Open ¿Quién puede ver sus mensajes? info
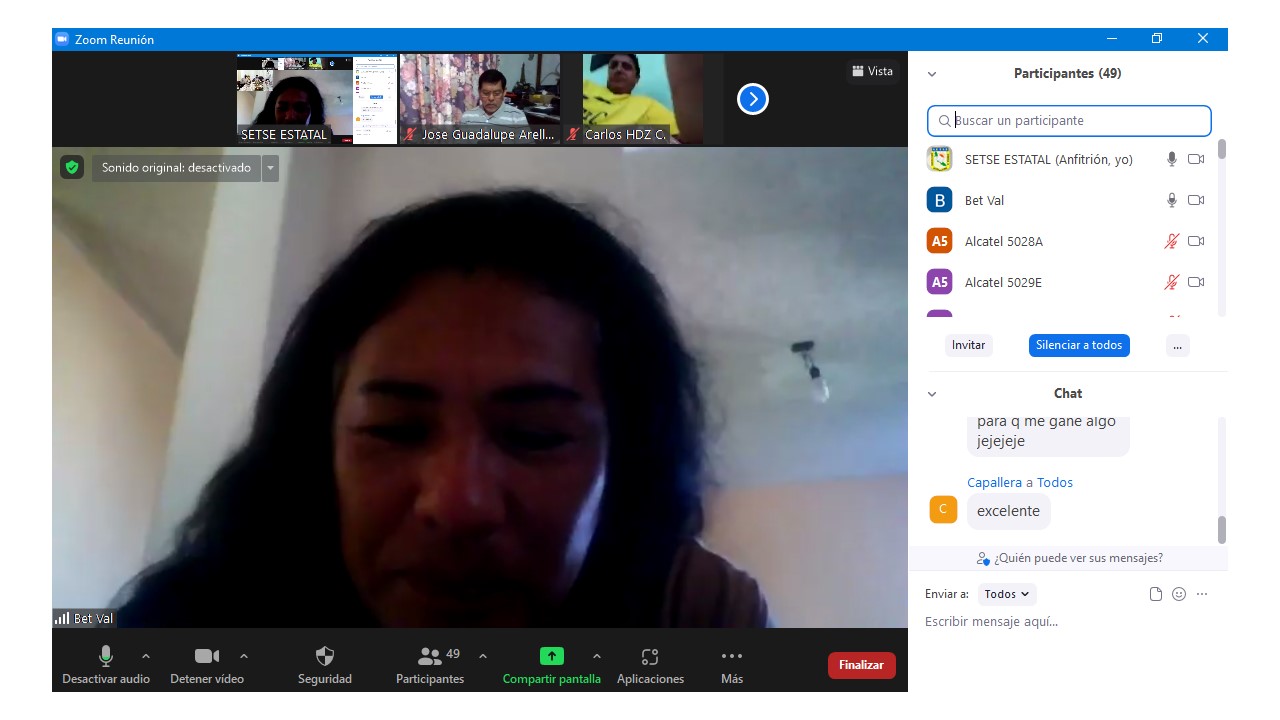This screenshot has height=720, width=1280. (x=1069, y=558)
